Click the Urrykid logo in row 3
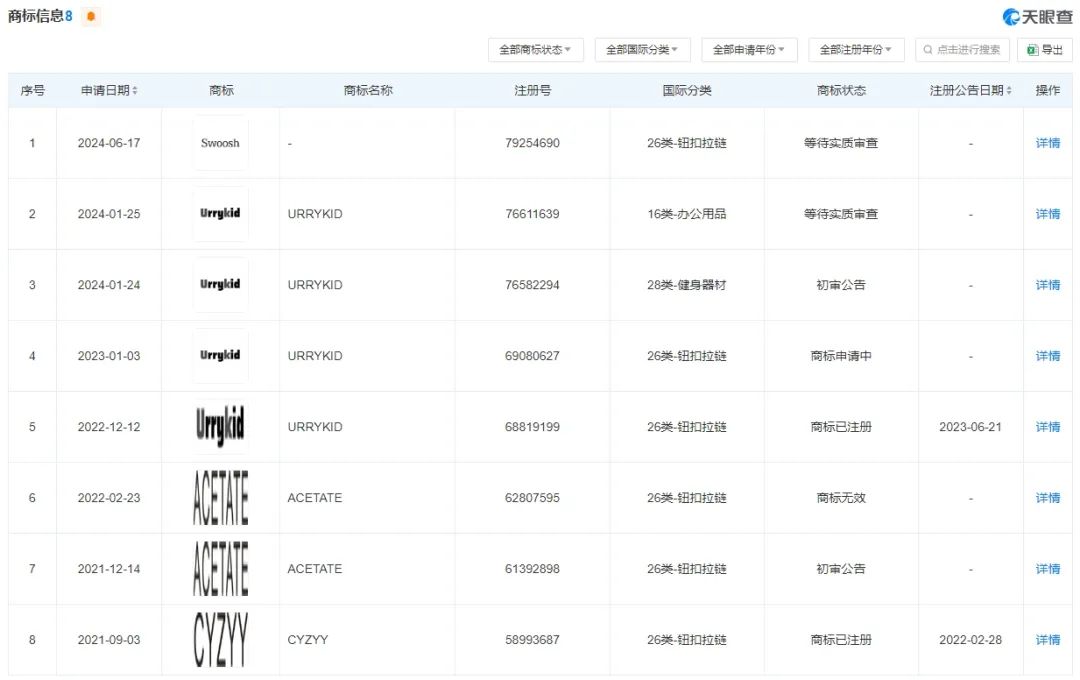This screenshot has width=1080, height=680. (x=220, y=285)
